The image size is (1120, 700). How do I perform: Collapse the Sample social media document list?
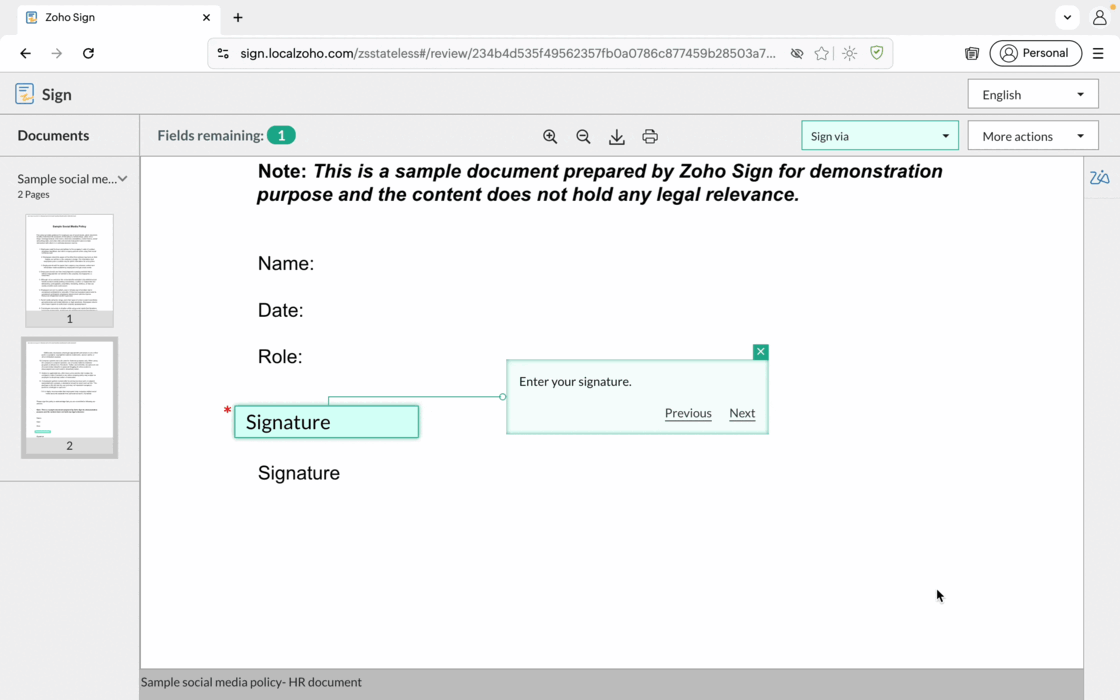(123, 179)
